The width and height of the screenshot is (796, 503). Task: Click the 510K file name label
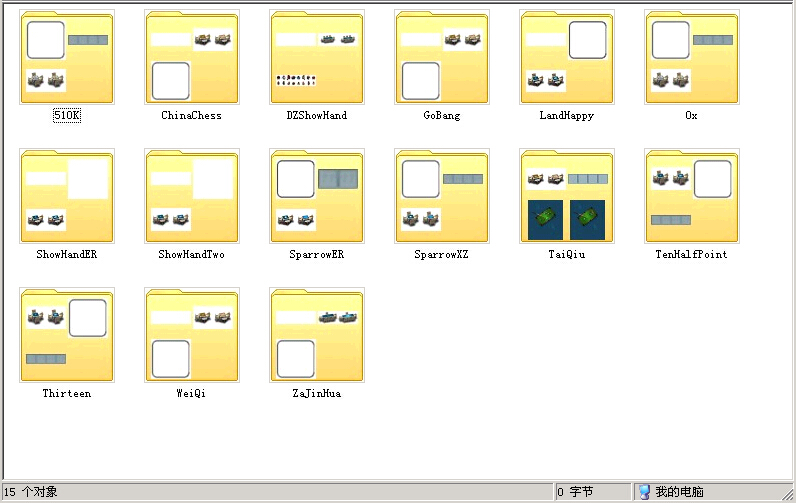[x=67, y=116]
